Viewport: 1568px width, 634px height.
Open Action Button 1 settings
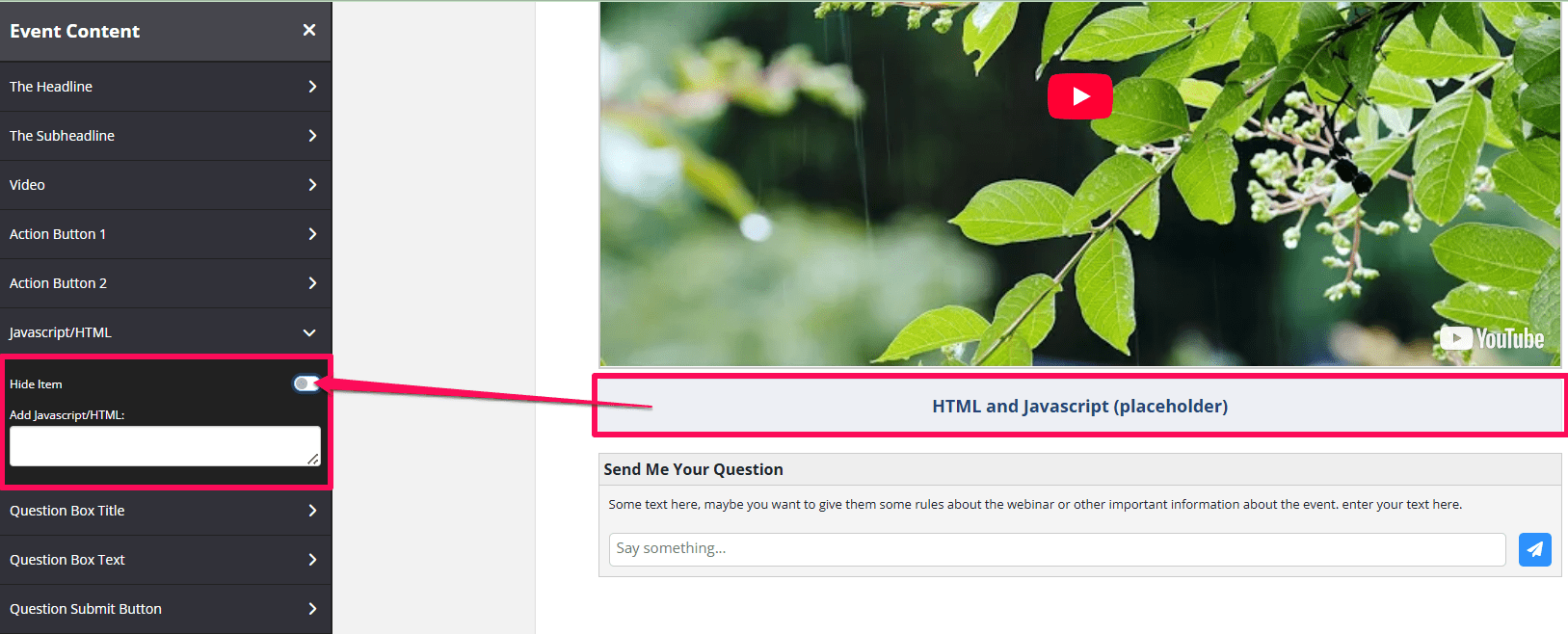166,234
